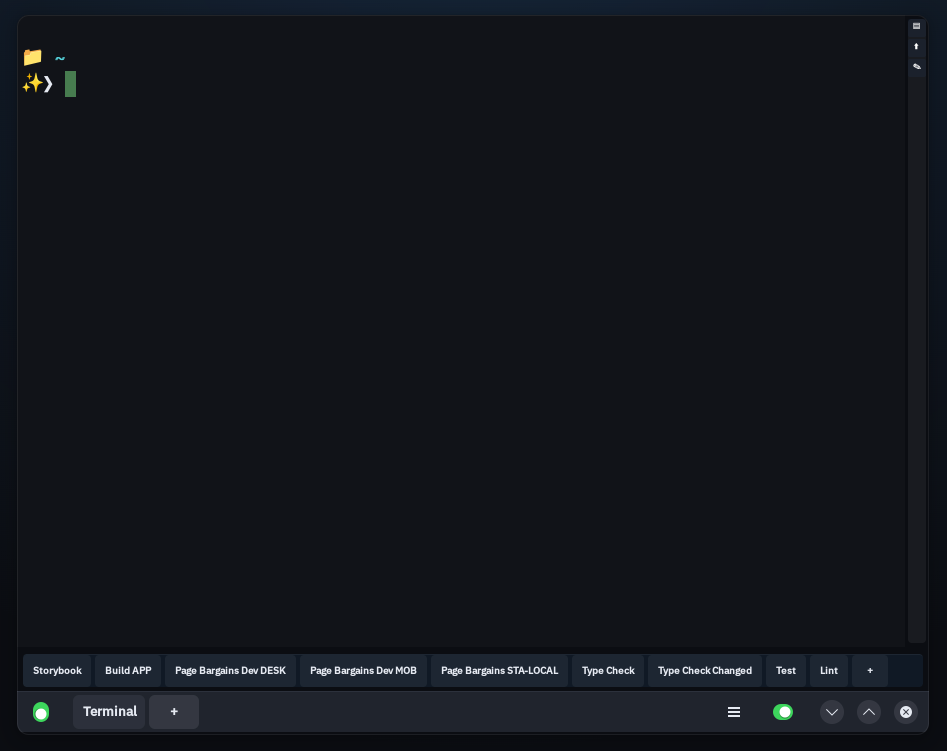Close the terminal panel with X icon

point(905,712)
